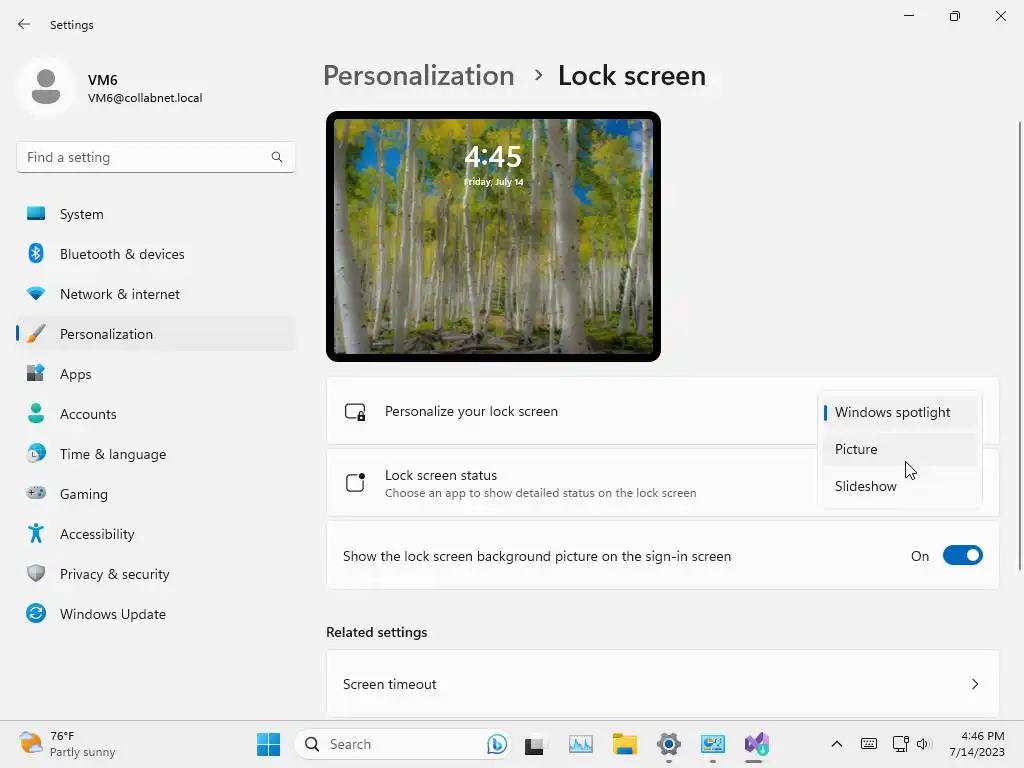Open the weather widget on the taskbar
This screenshot has width=1024, height=768.
67,744
